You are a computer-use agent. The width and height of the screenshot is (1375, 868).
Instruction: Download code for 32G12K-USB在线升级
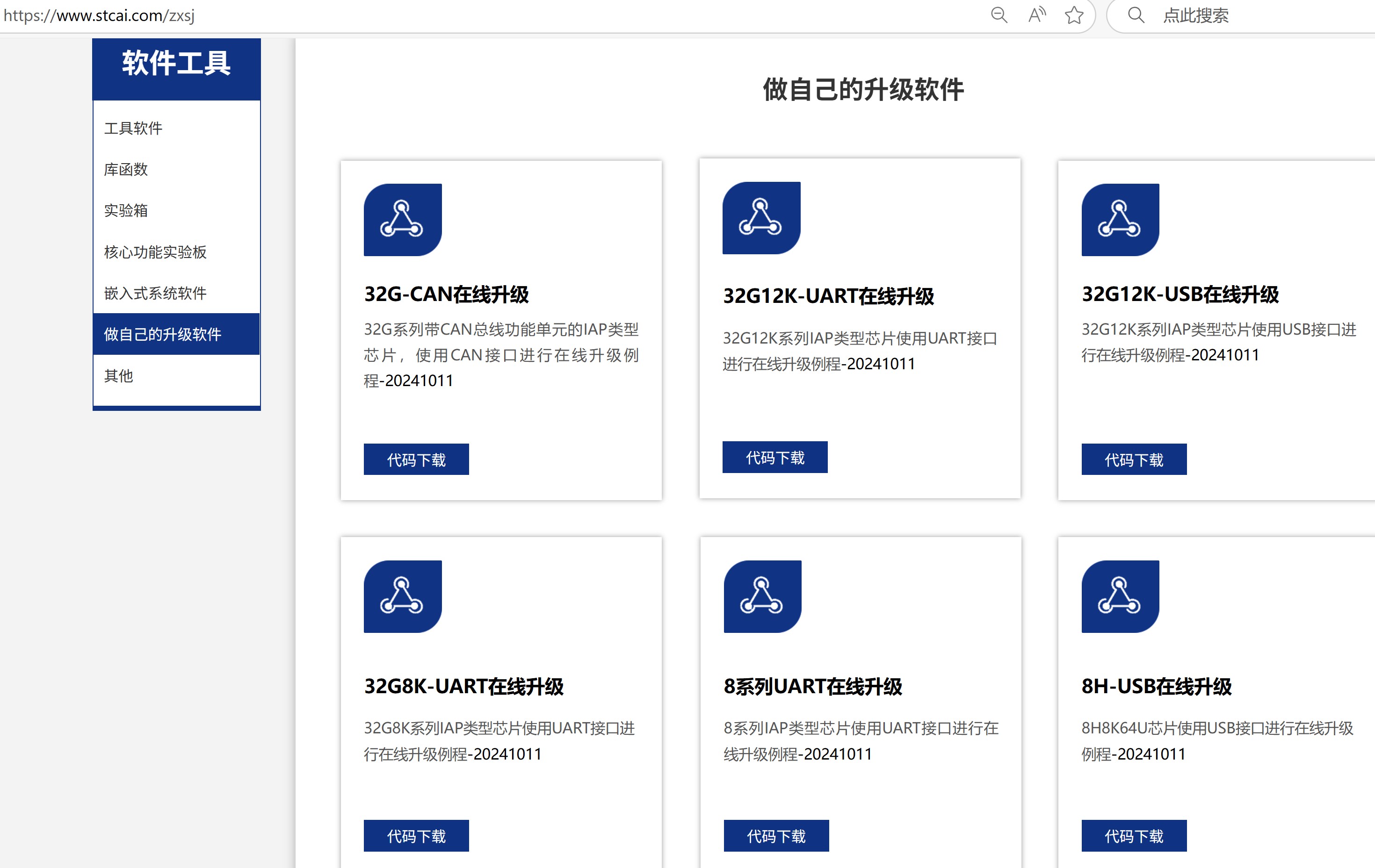pyautogui.click(x=1134, y=459)
